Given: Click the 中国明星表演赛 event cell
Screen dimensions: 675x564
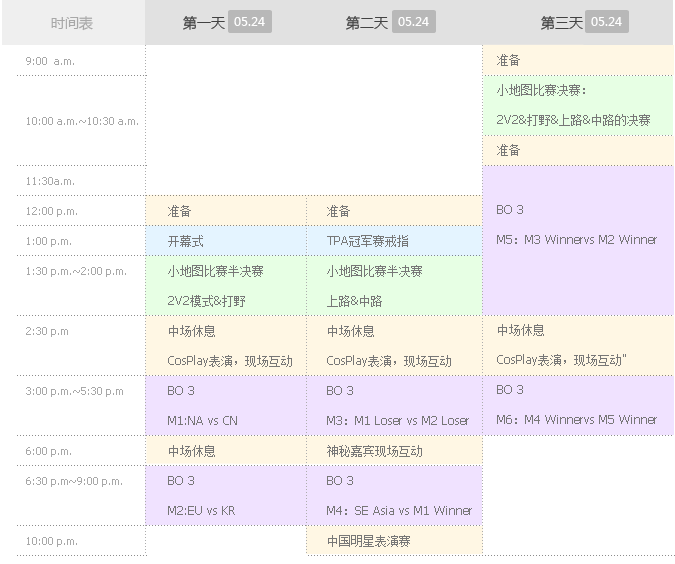Looking at the screenshot, I should pyautogui.click(x=368, y=541).
